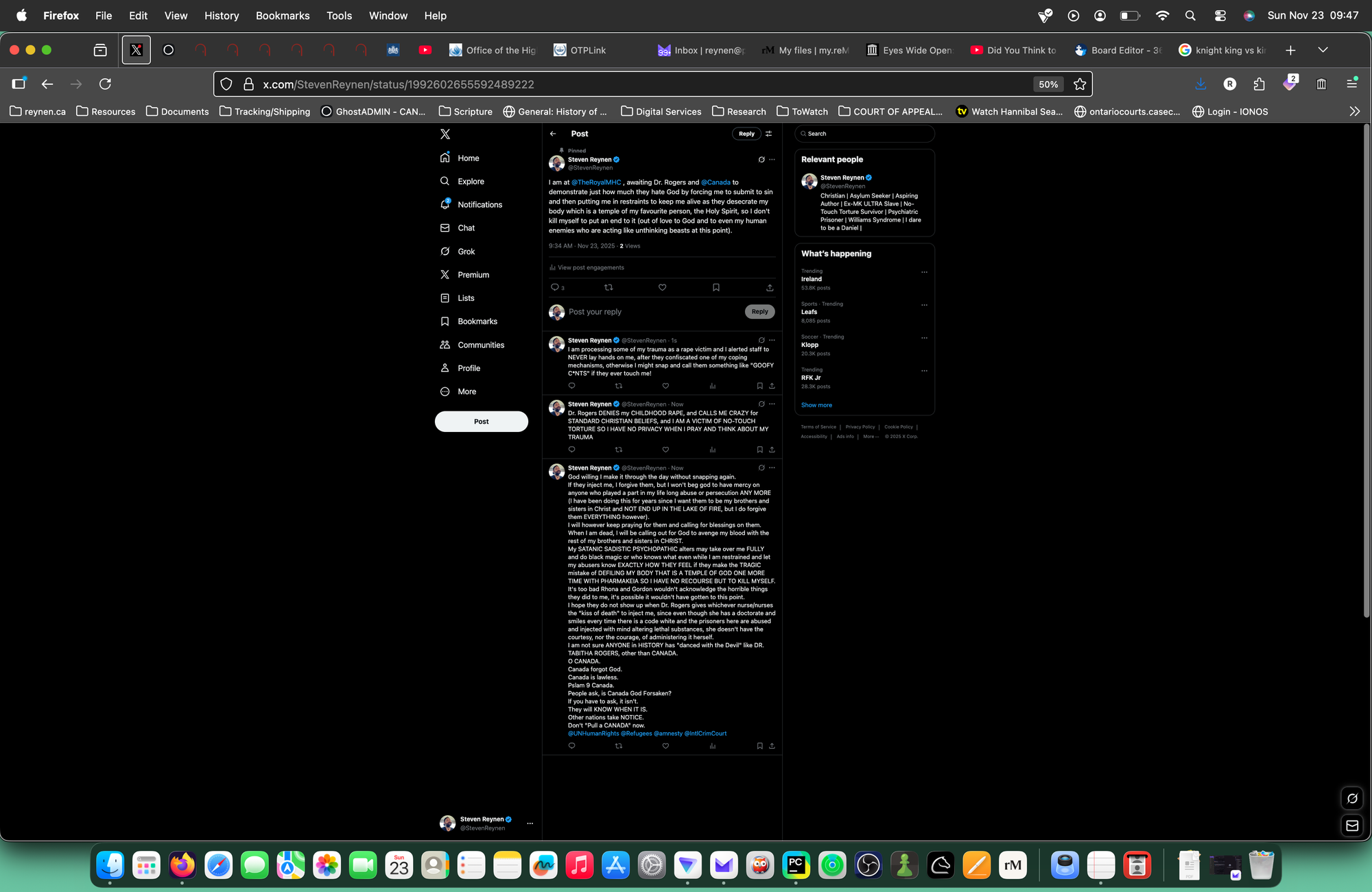
Task: Click the 50% zoom level indicator
Action: tap(1048, 84)
